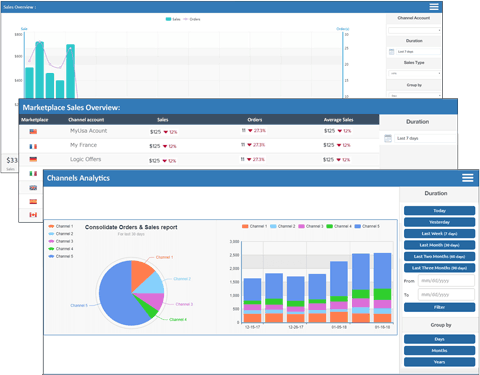Image resolution: width=480 pixels, height=375 pixels.
Task: Click the UK flag icon in Marketplace column
Action: pos(33,188)
